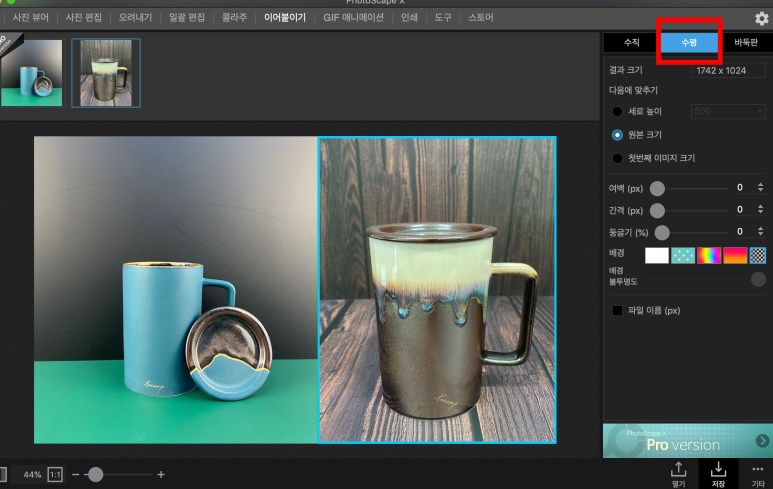Click the minus zoom out icon
Screen dimensions: 773x489
pos(75,475)
